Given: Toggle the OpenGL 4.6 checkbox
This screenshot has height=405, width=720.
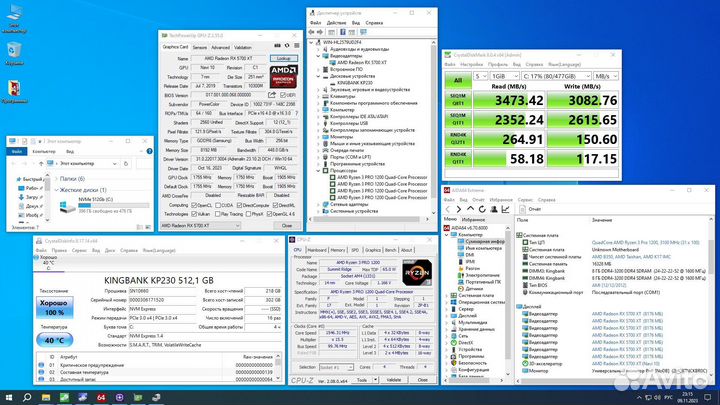Looking at the screenshot, I should (269, 214).
